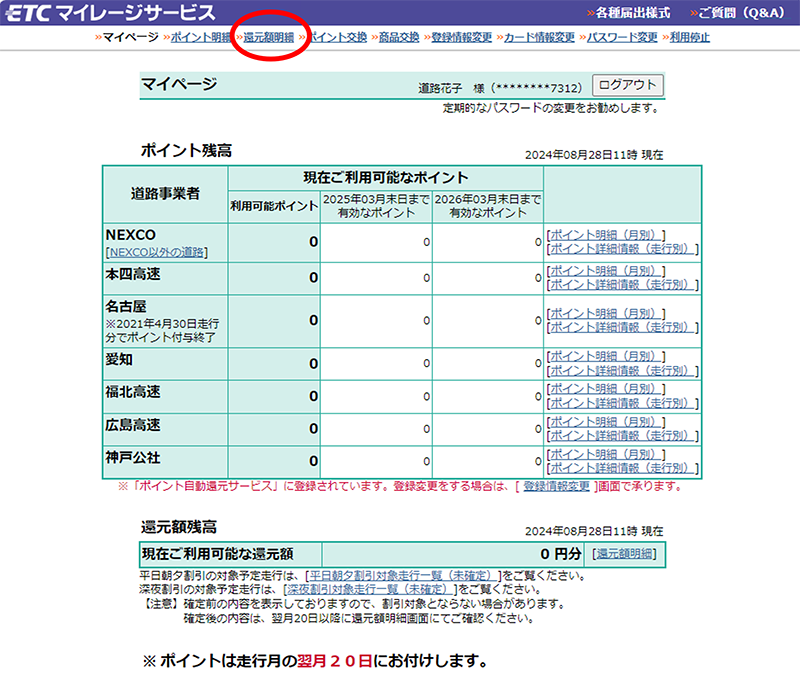Open ポイント明細(月別) for NEXCO row
This screenshot has width=800, height=687.
pyautogui.click(x=606, y=235)
